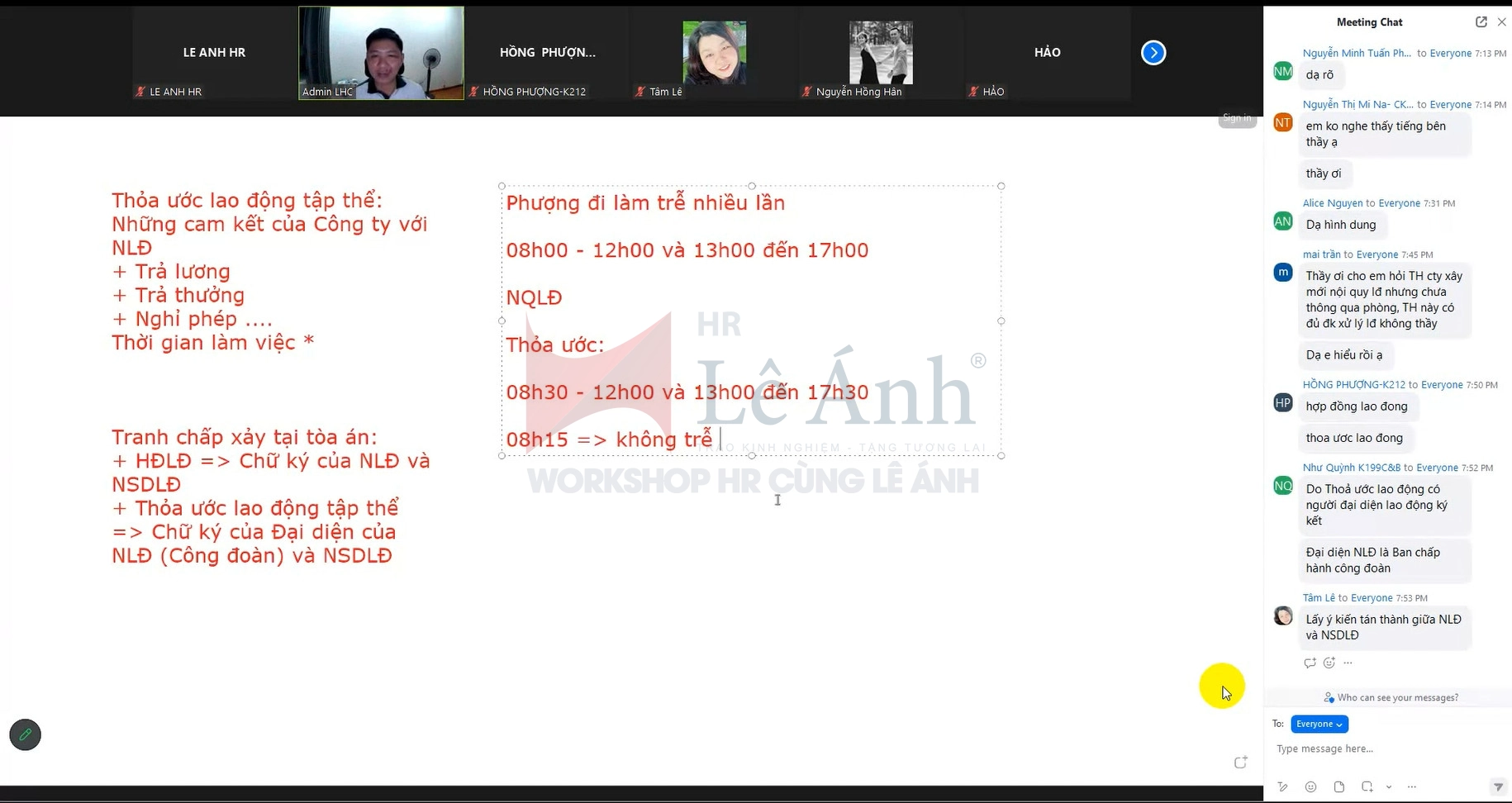Image resolution: width=1512 pixels, height=803 pixels.
Task: Open the text formatting tool in chat
Action: (x=1282, y=787)
